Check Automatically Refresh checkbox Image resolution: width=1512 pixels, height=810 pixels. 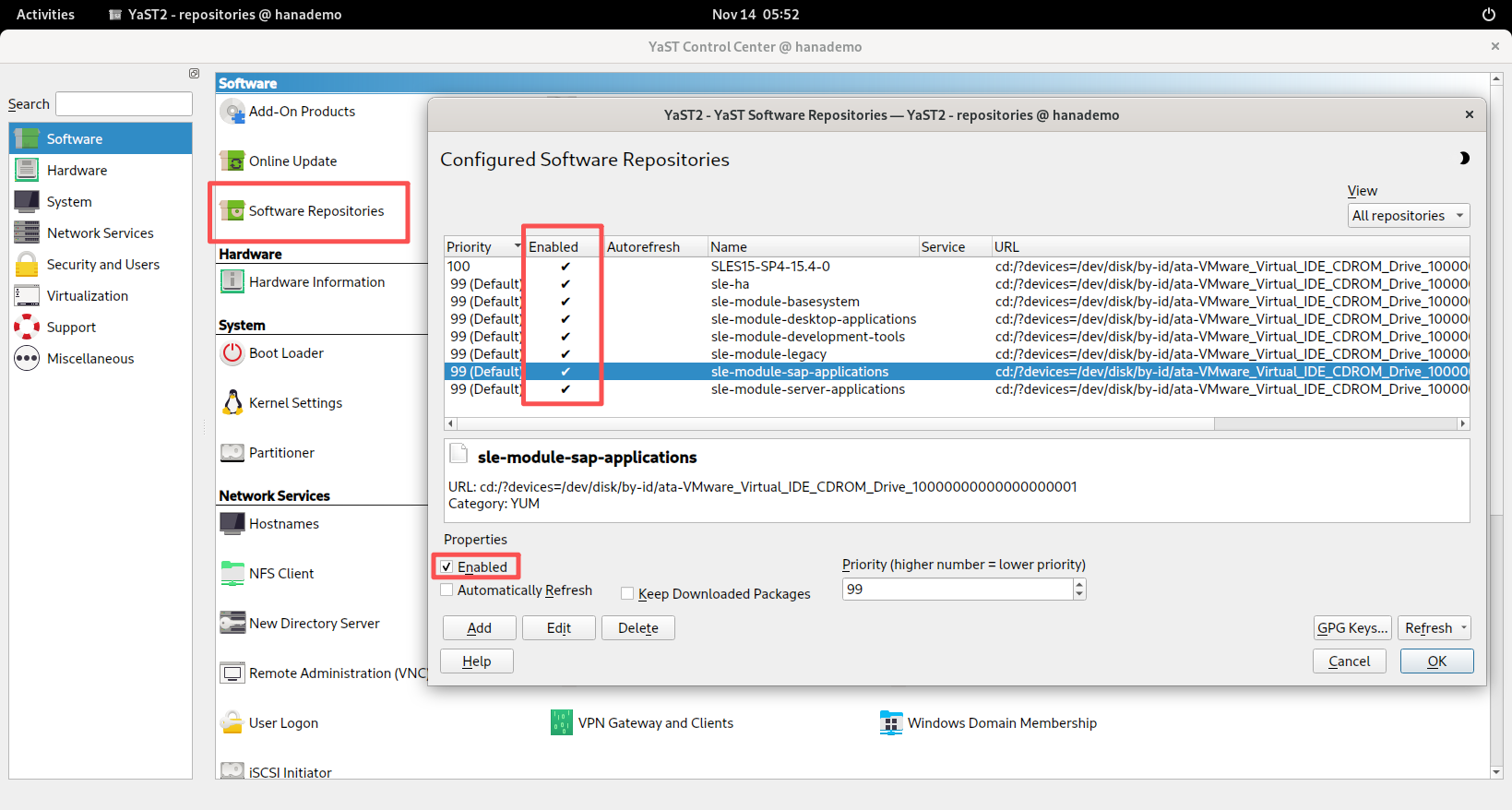click(x=446, y=590)
